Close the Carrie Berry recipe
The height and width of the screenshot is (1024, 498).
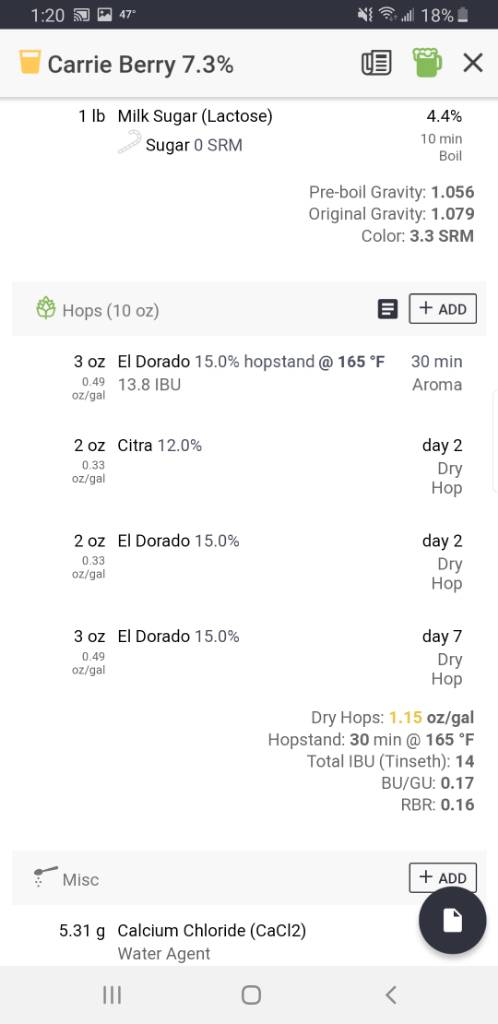473,63
